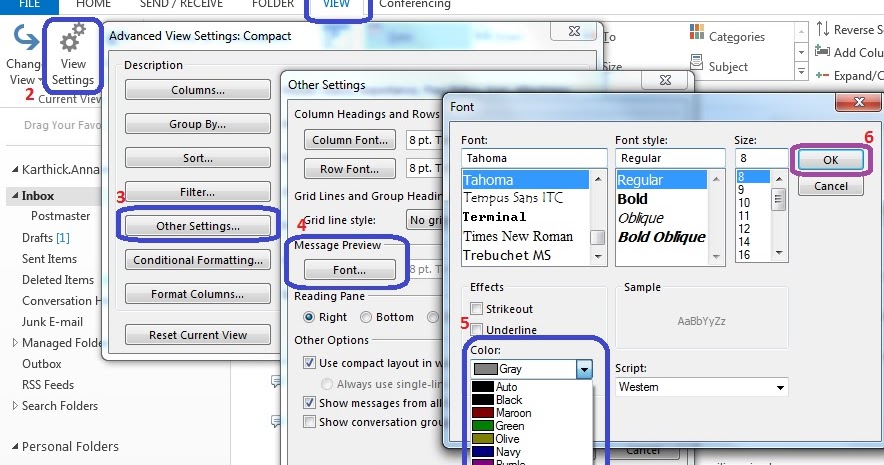Click the Font style input field
The image size is (884, 465).
pyautogui.click(x=670, y=158)
